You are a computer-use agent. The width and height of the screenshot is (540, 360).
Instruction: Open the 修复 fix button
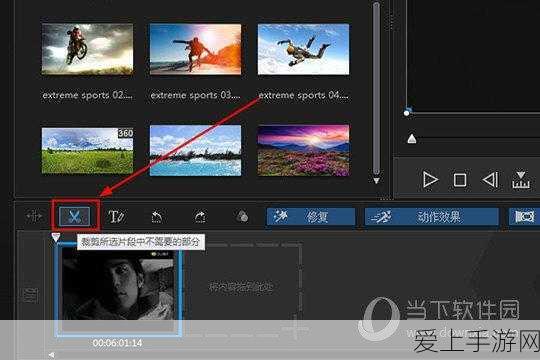pyautogui.click(x=311, y=217)
